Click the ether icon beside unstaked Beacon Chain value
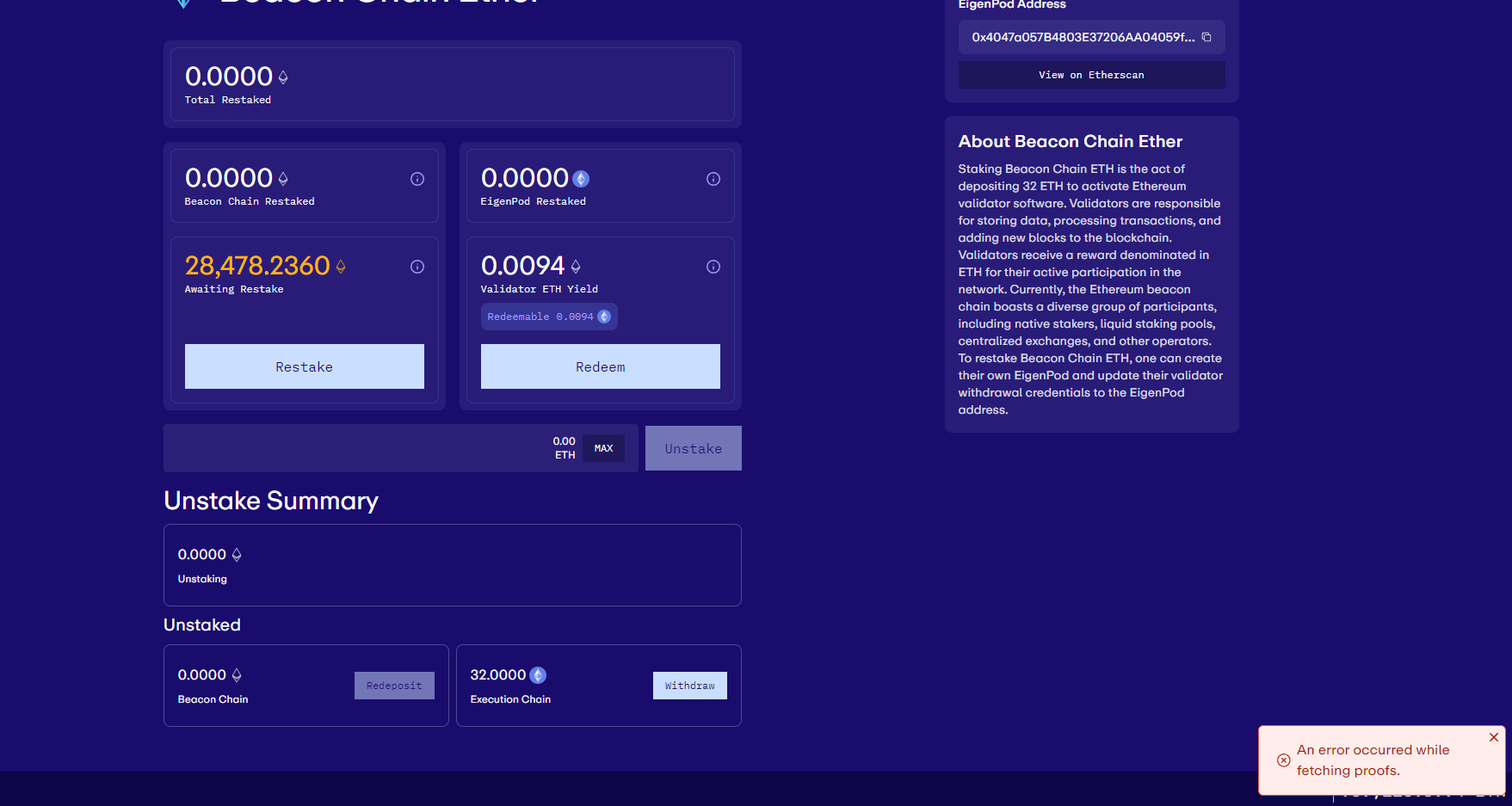The height and width of the screenshot is (806, 1512). pyautogui.click(x=237, y=675)
